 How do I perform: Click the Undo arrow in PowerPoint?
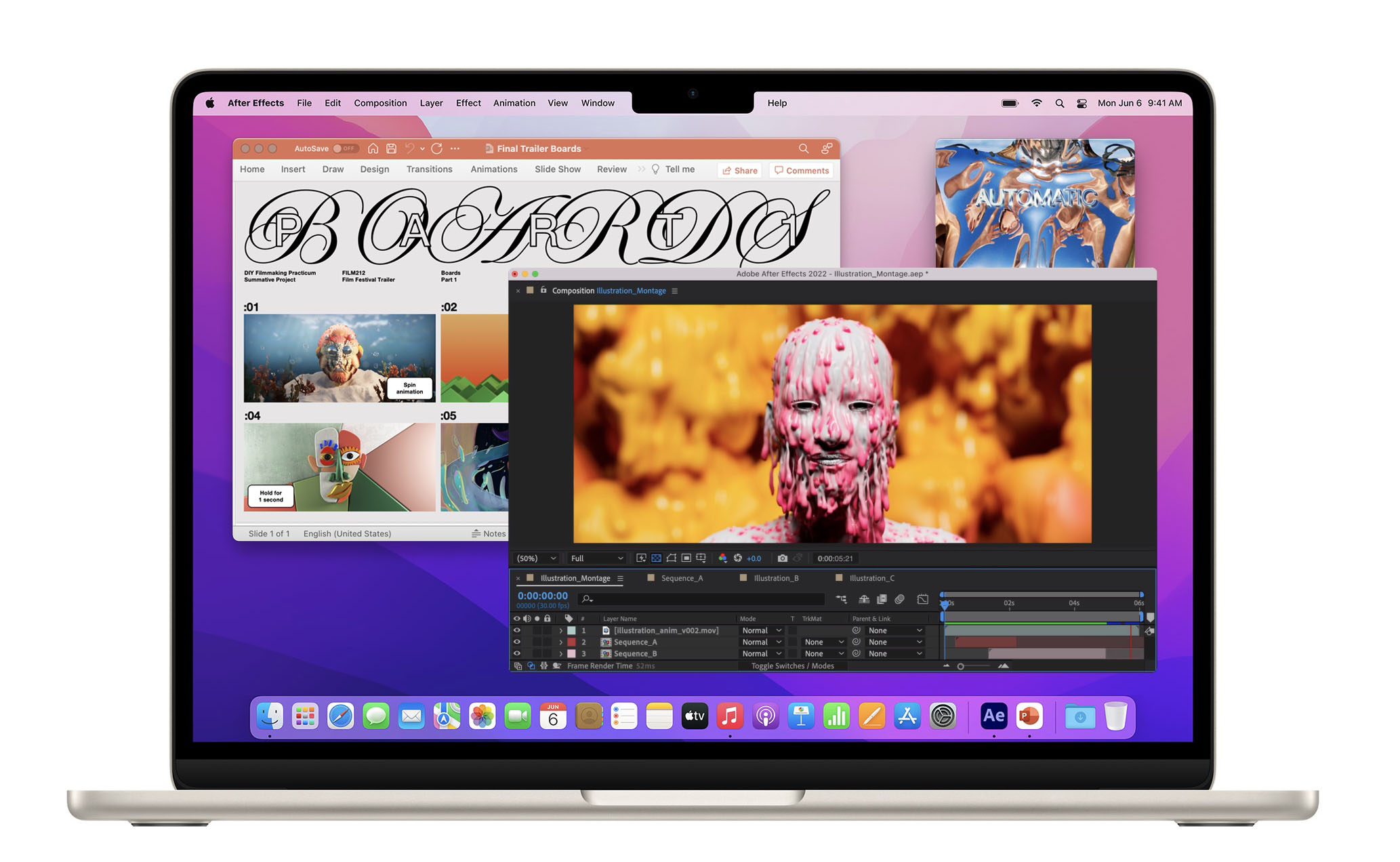pos(409,148)
